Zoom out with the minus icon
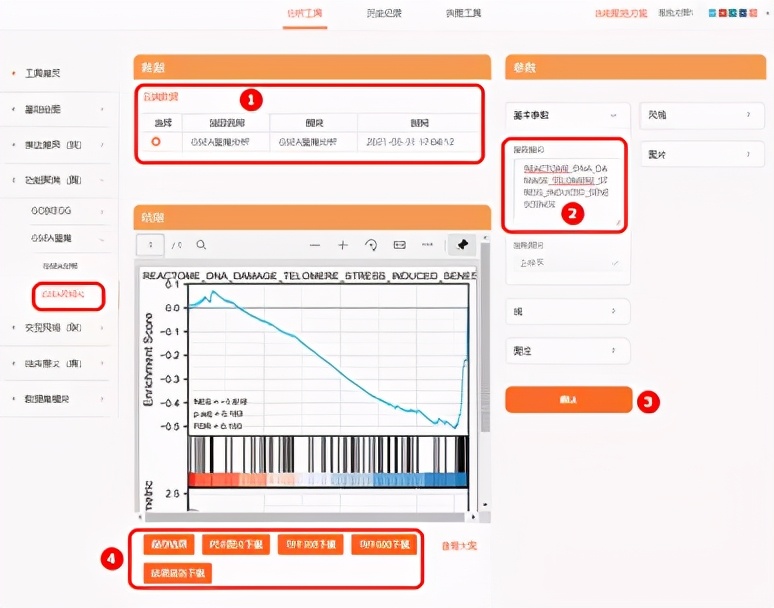The width and height of the screenshot is (774, 608). [x=315, y=245]
